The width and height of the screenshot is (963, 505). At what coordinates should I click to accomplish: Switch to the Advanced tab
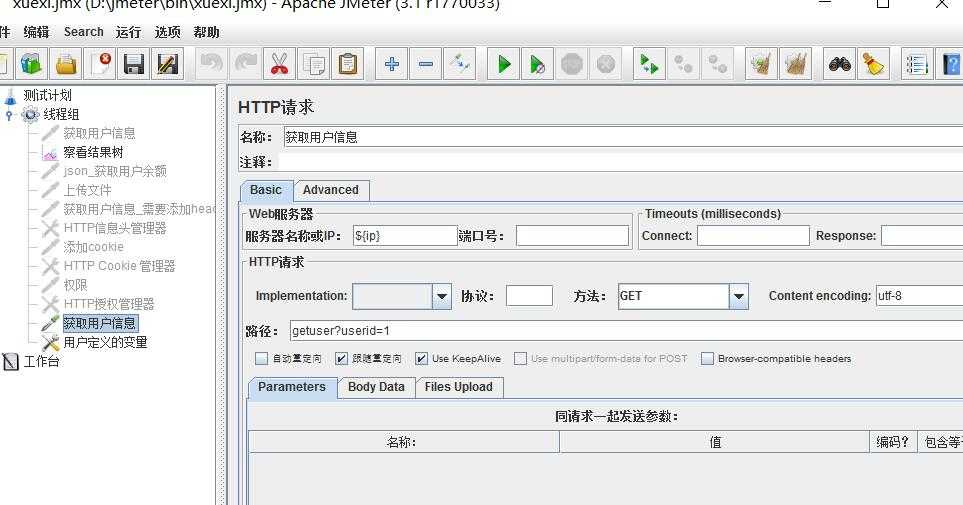(x=331, y=190)
